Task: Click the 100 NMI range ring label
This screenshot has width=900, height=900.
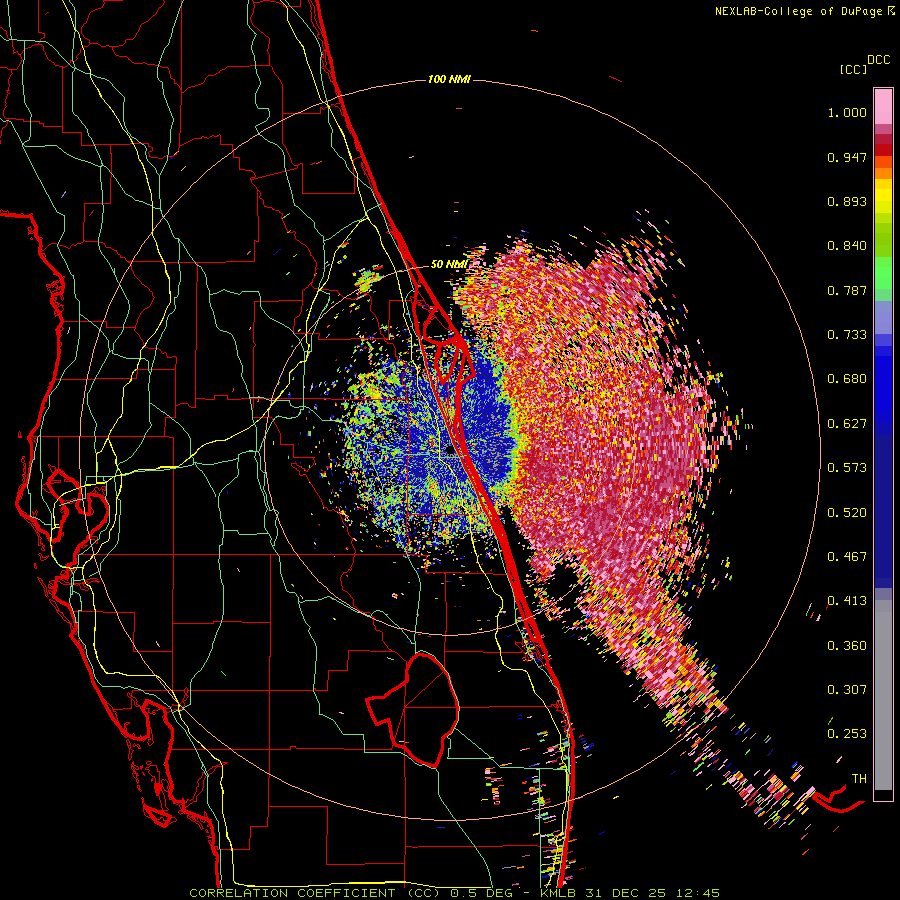Action: [x=449, y=79]
